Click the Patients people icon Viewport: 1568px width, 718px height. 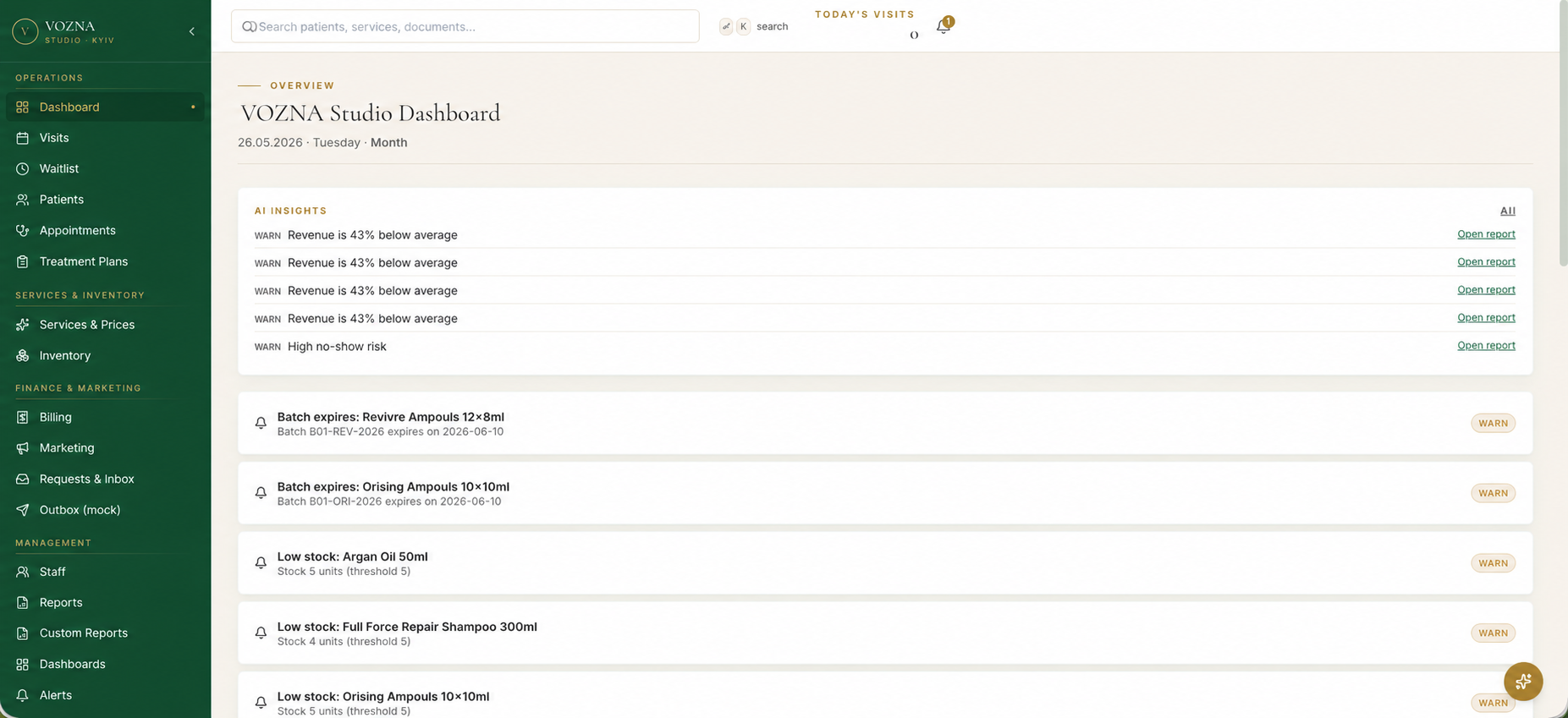[x=22, y=200]
